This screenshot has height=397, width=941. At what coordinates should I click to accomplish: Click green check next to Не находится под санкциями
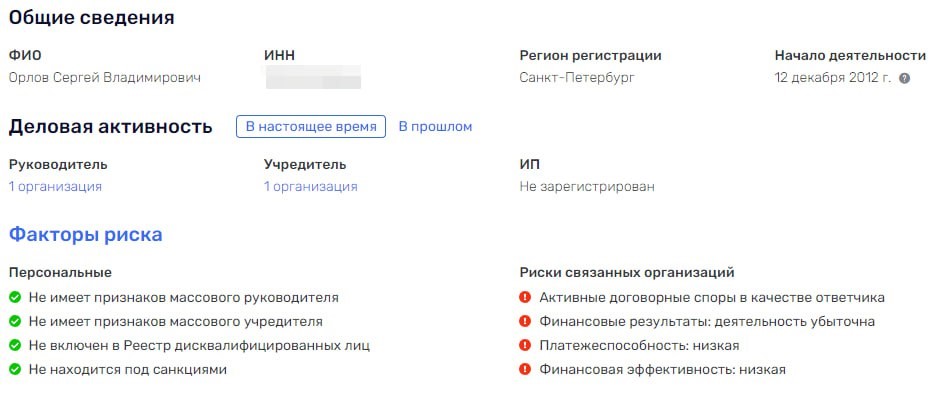click(15, 369)
